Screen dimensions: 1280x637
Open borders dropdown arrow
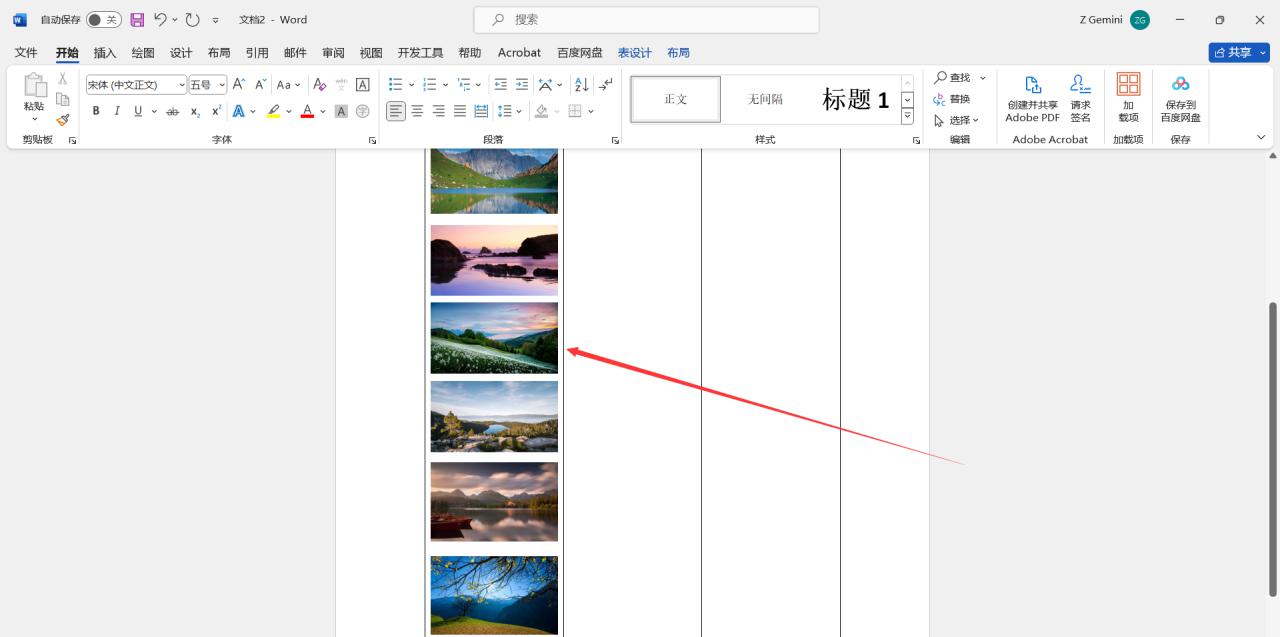coord(591,112)
